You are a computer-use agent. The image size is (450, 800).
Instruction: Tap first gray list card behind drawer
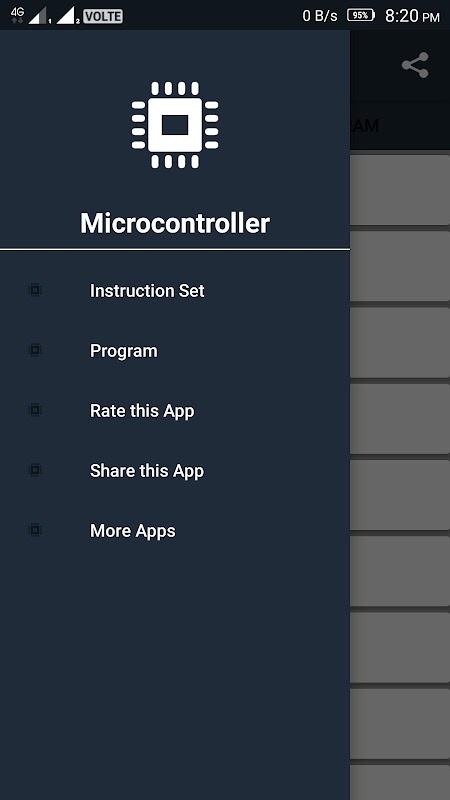click(x=400, y=189)
